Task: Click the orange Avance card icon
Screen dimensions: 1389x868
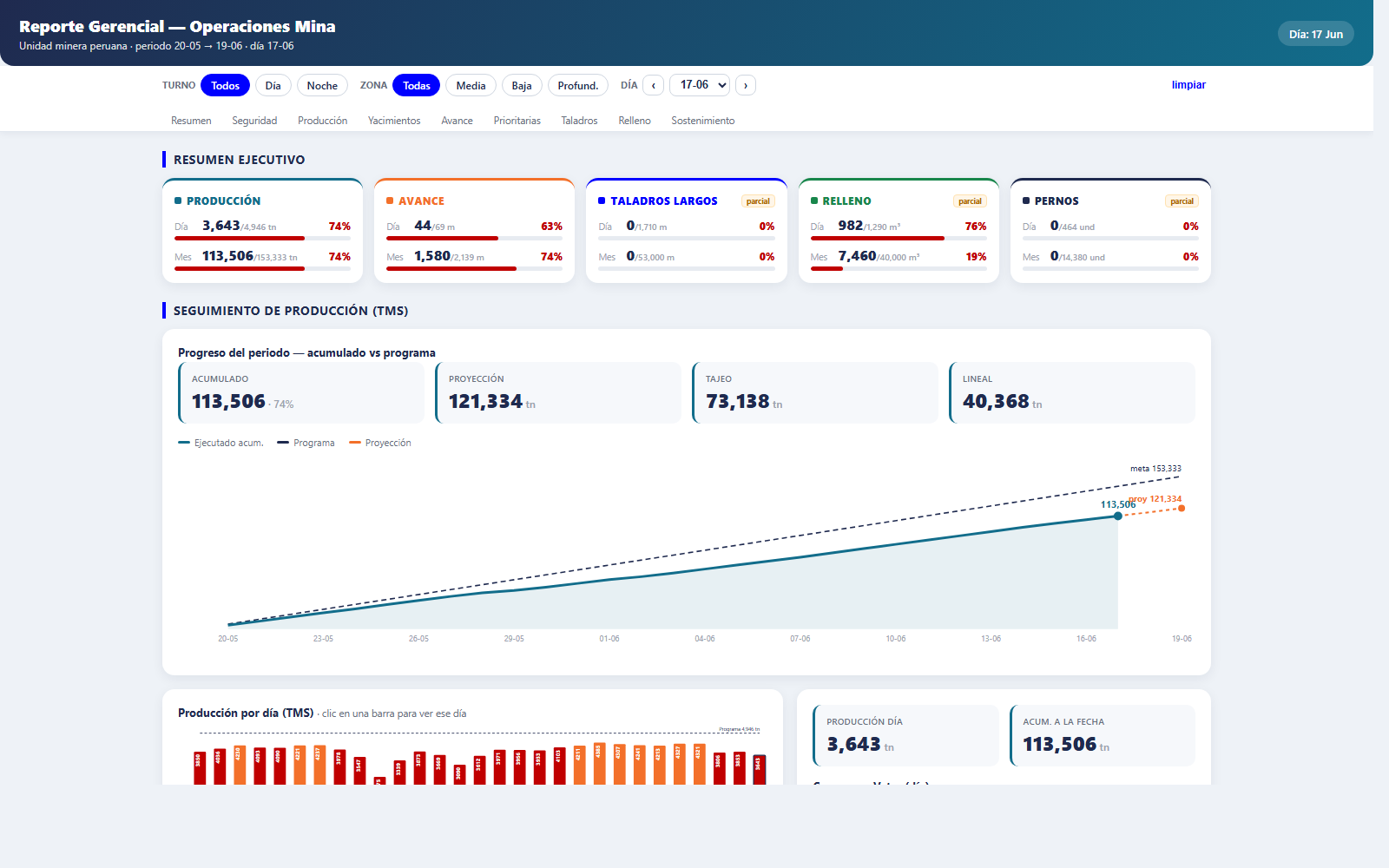Action: pos(390,201)
